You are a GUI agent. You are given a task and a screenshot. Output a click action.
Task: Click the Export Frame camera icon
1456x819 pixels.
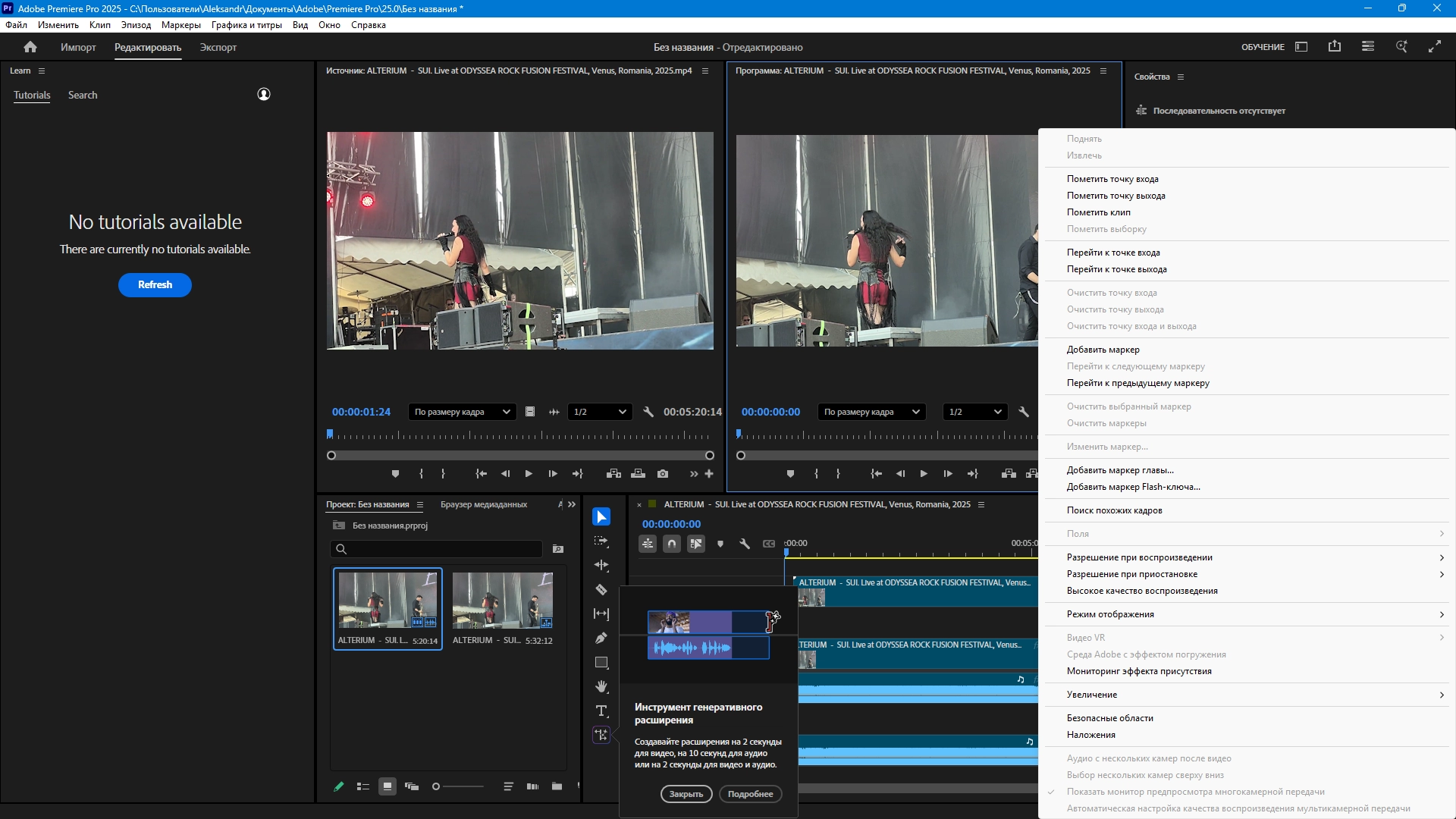point(663,474)
